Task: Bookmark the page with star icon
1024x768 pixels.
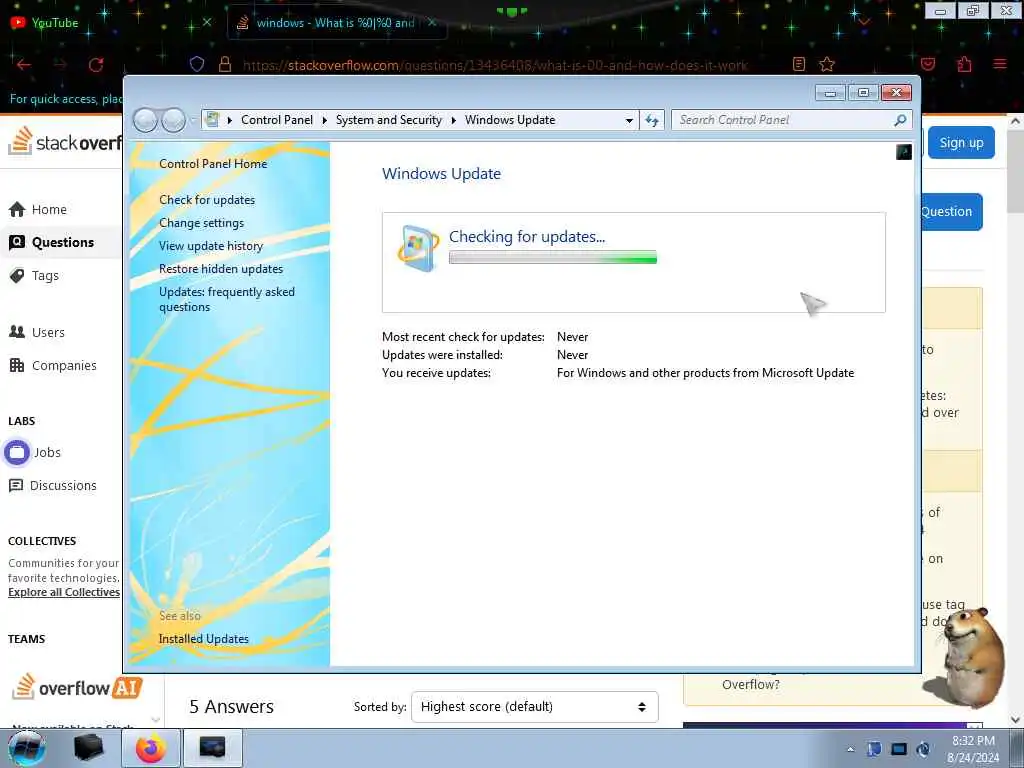Action: click(x=827, y=64)
